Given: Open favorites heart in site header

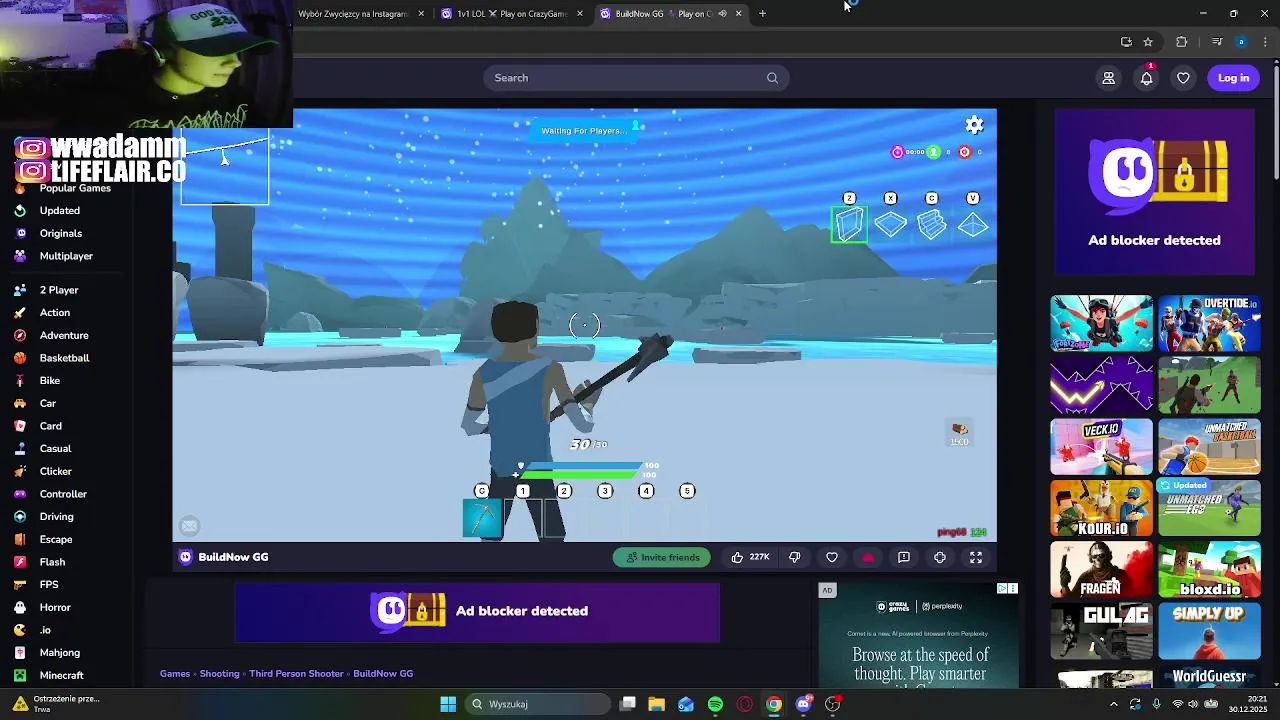Looking at the screenshot, I should [1183, 78].
